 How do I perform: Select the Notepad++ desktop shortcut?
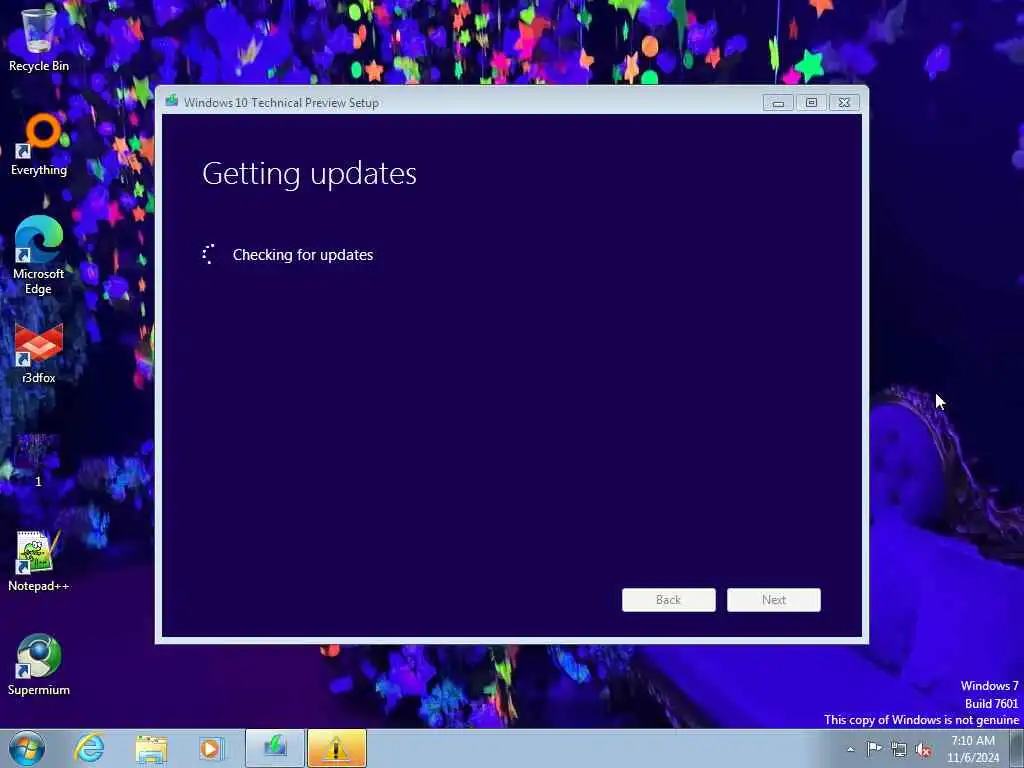coord(39,561)
